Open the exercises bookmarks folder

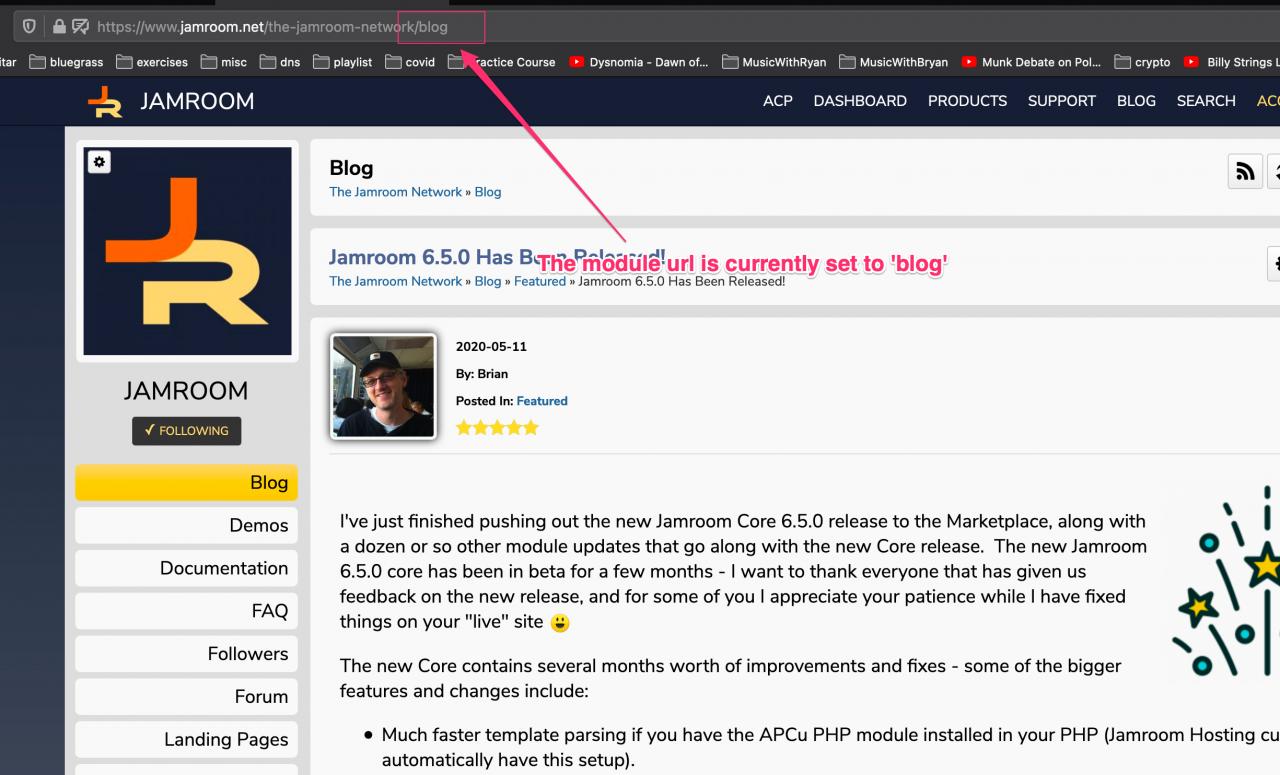pyautogui.click(x=152, y=62)
